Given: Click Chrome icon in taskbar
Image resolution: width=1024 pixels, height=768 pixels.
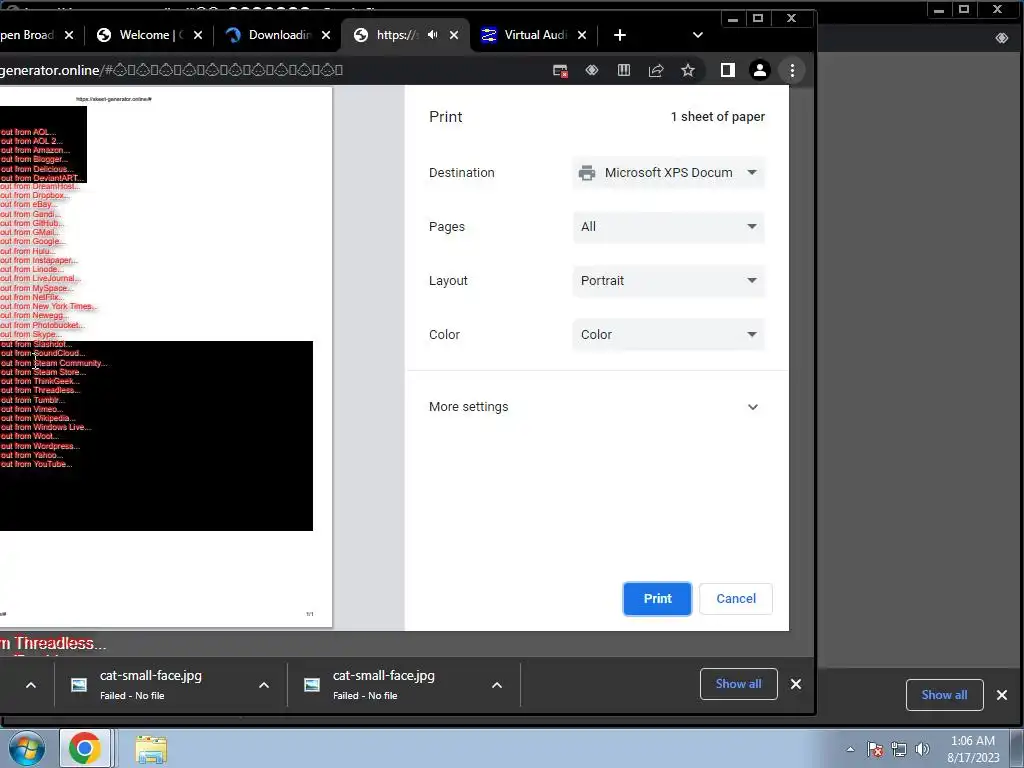Looking at the screenshot, I should coord(85,748).
